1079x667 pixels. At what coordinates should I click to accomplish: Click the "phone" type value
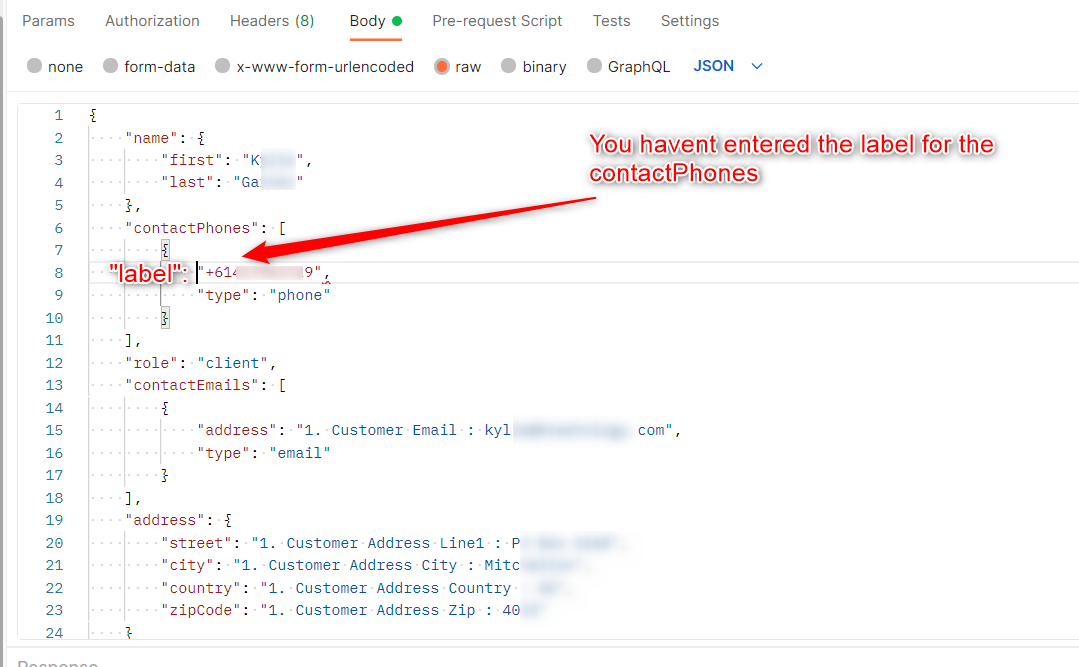(300, 295)
